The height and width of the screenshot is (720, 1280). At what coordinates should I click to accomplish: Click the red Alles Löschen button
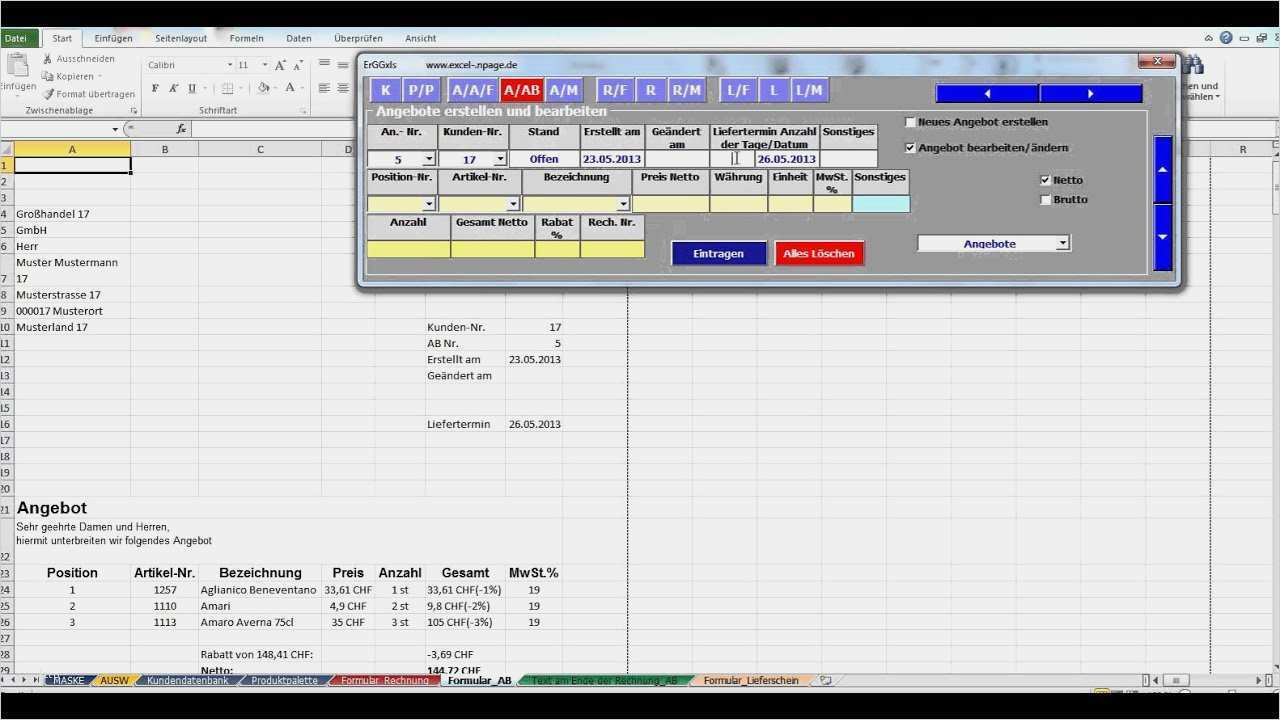click(x=819, y=254)
